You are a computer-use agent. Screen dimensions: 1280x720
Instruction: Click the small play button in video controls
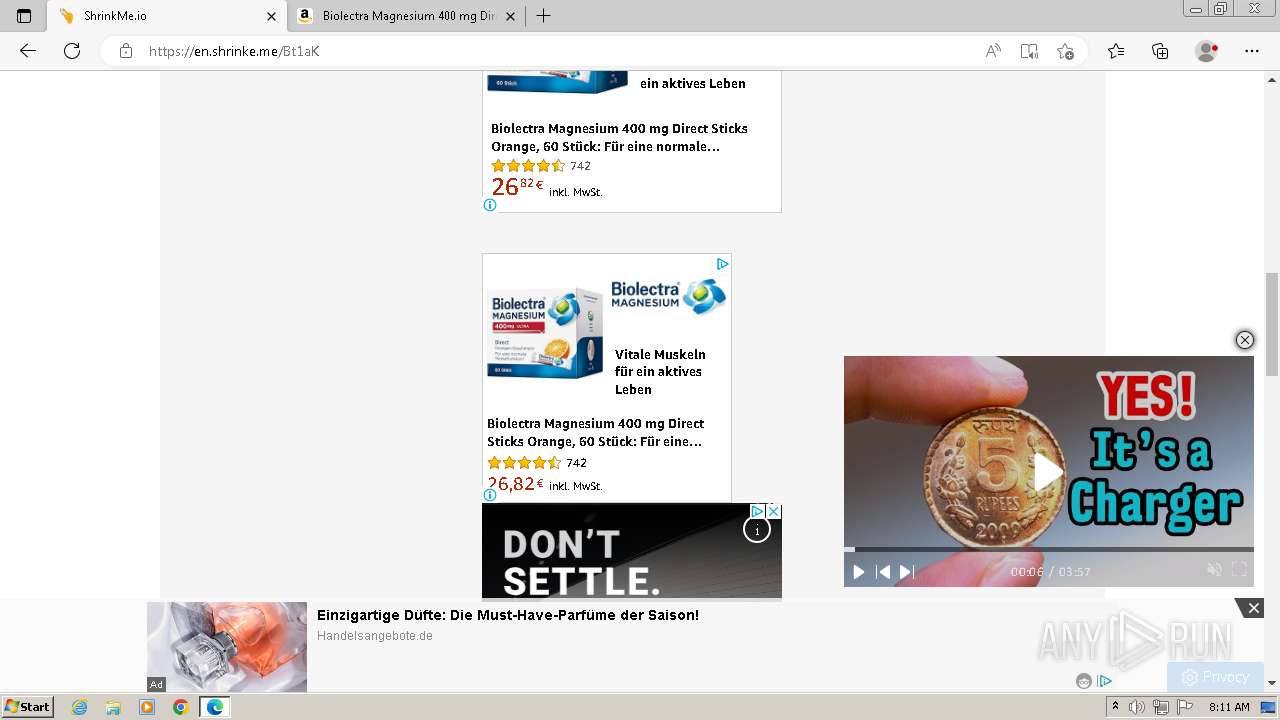click(858, 572)
